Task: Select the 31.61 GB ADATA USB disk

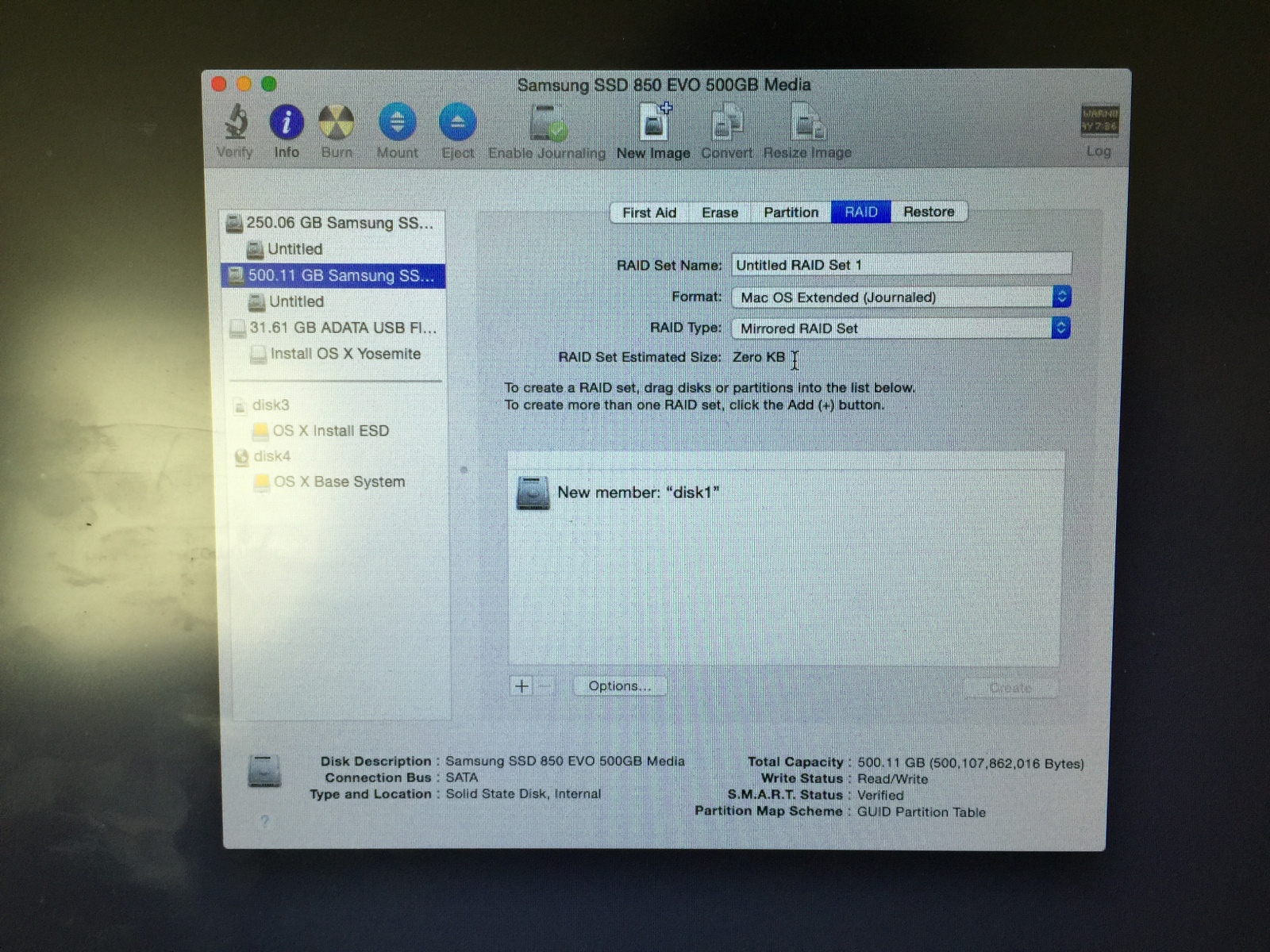Action: [333, 328]
